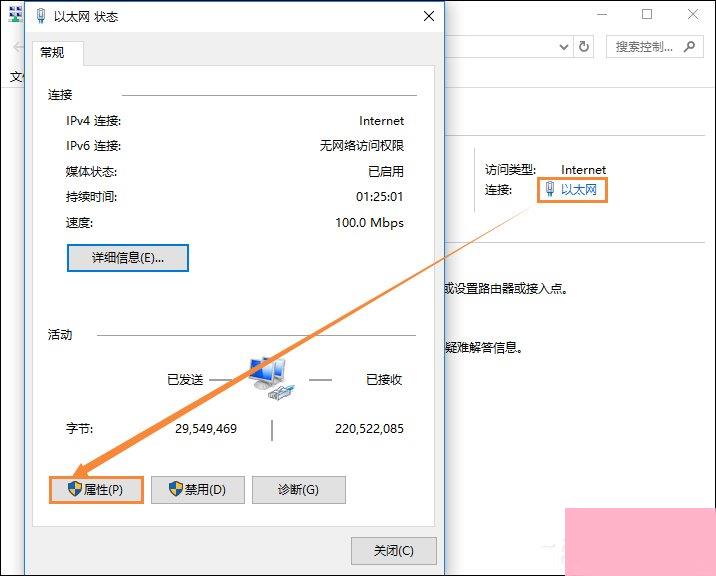Close the background control panel window
Image resolution: width=716 pixels, height=576 pixels.
(693, 15)
